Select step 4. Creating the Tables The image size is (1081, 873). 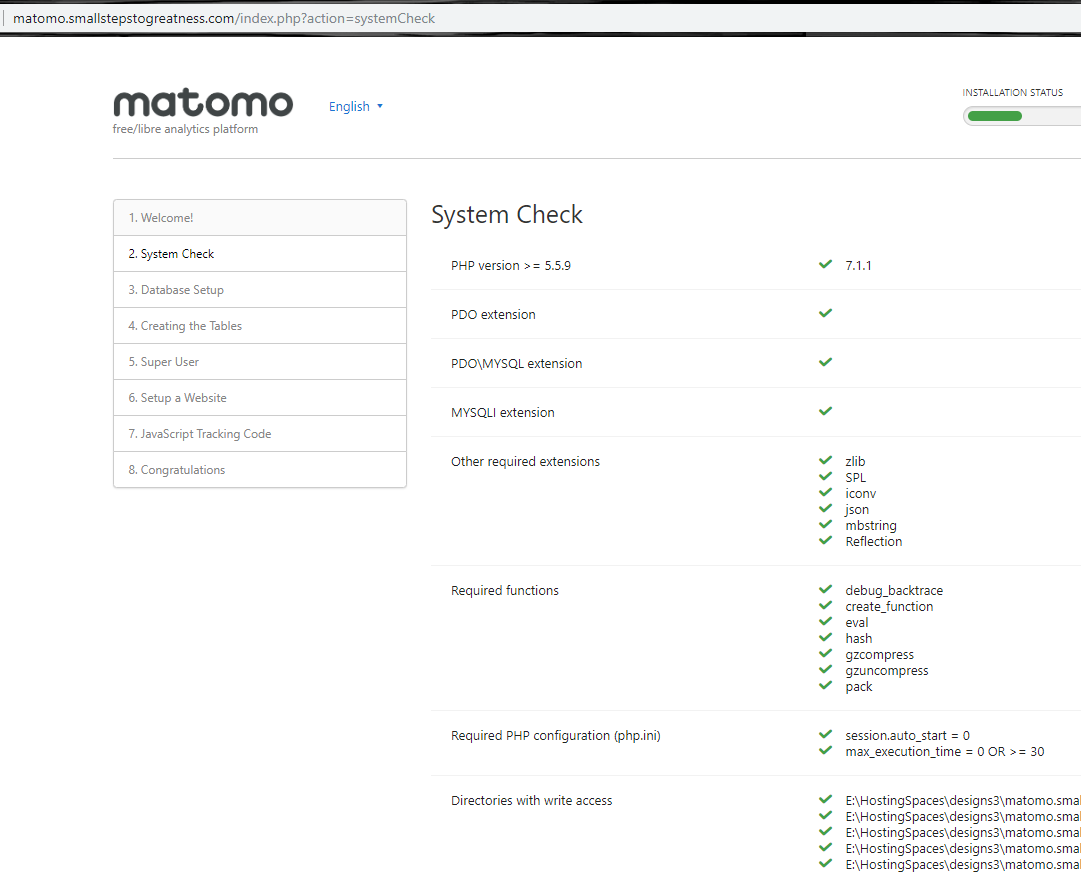tap(260, 325)
